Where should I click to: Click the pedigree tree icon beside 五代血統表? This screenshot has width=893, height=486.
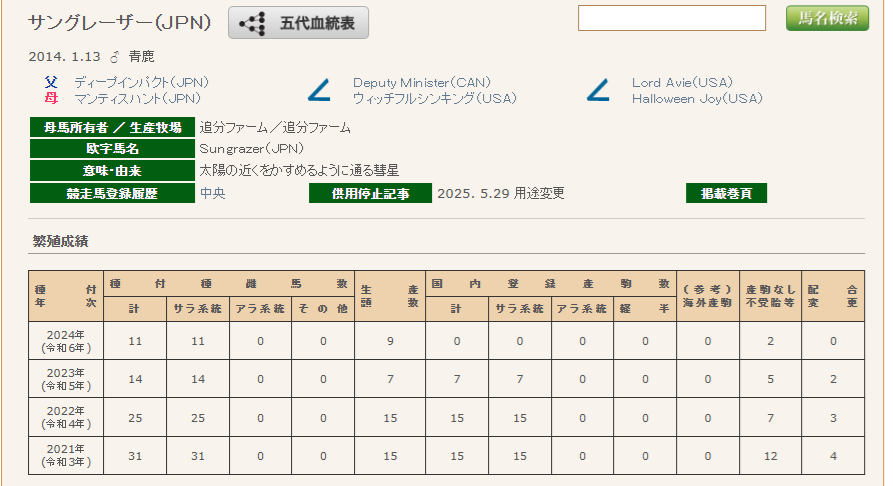[x=252, y=22]
